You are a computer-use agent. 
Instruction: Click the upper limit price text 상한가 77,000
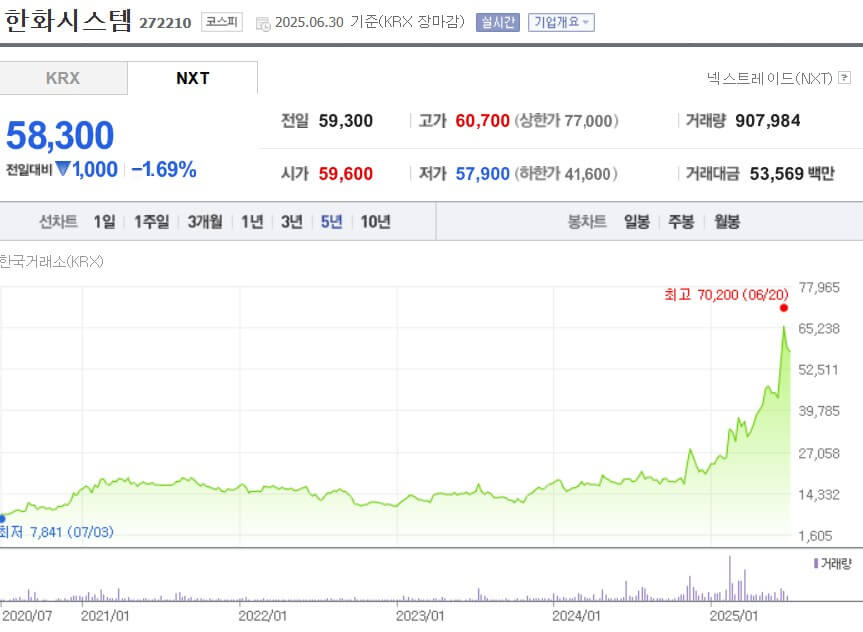coord(567,121)
